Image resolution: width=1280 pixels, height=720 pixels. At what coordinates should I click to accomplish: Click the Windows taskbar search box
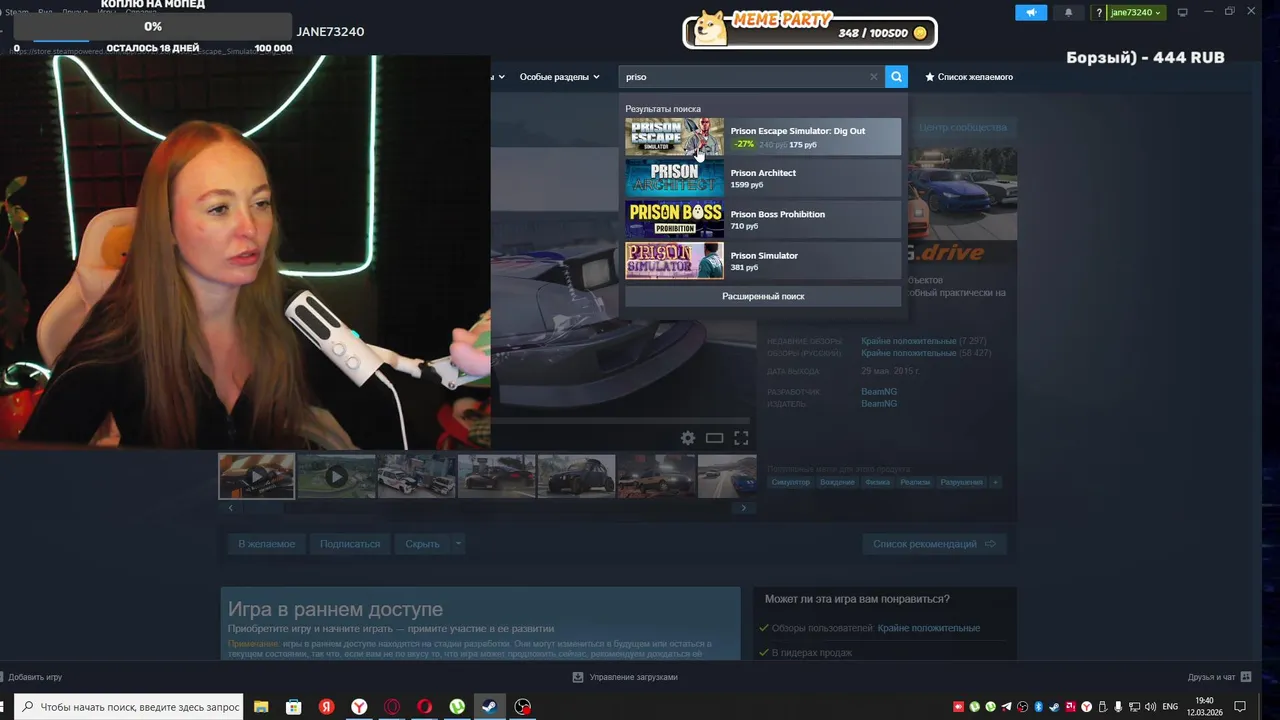coord(129,706)
